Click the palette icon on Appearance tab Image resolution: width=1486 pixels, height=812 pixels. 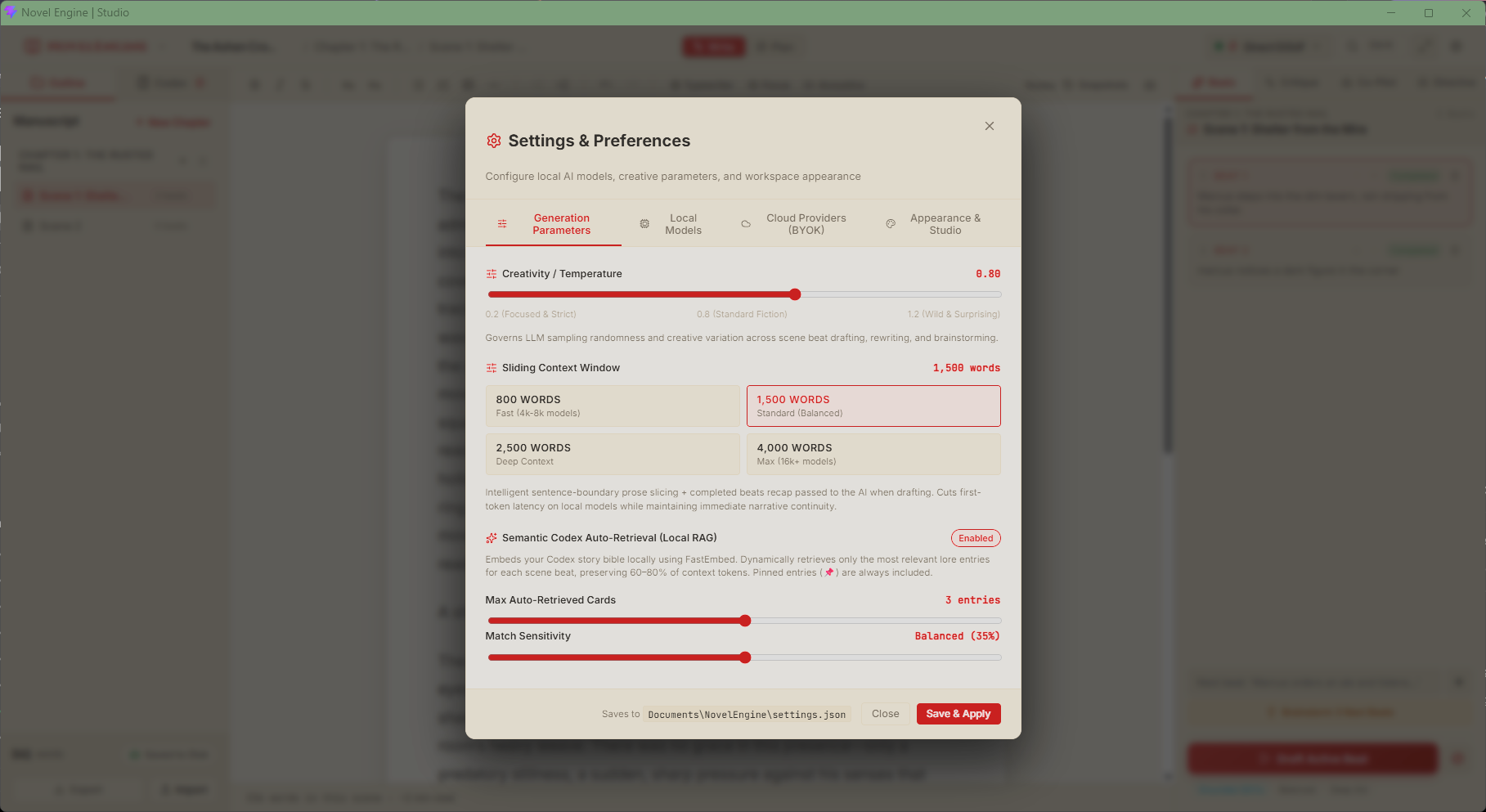(891, 224)
